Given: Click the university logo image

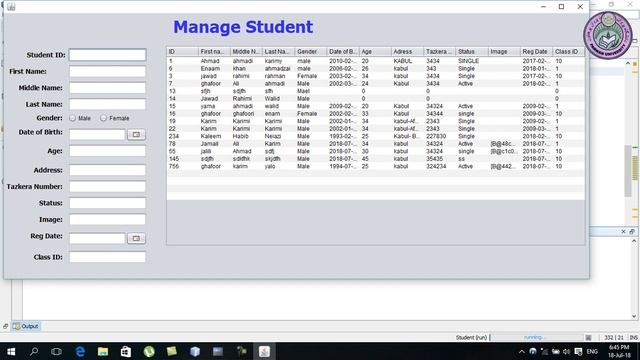Looking at the screenshot, I should point(607,35).
